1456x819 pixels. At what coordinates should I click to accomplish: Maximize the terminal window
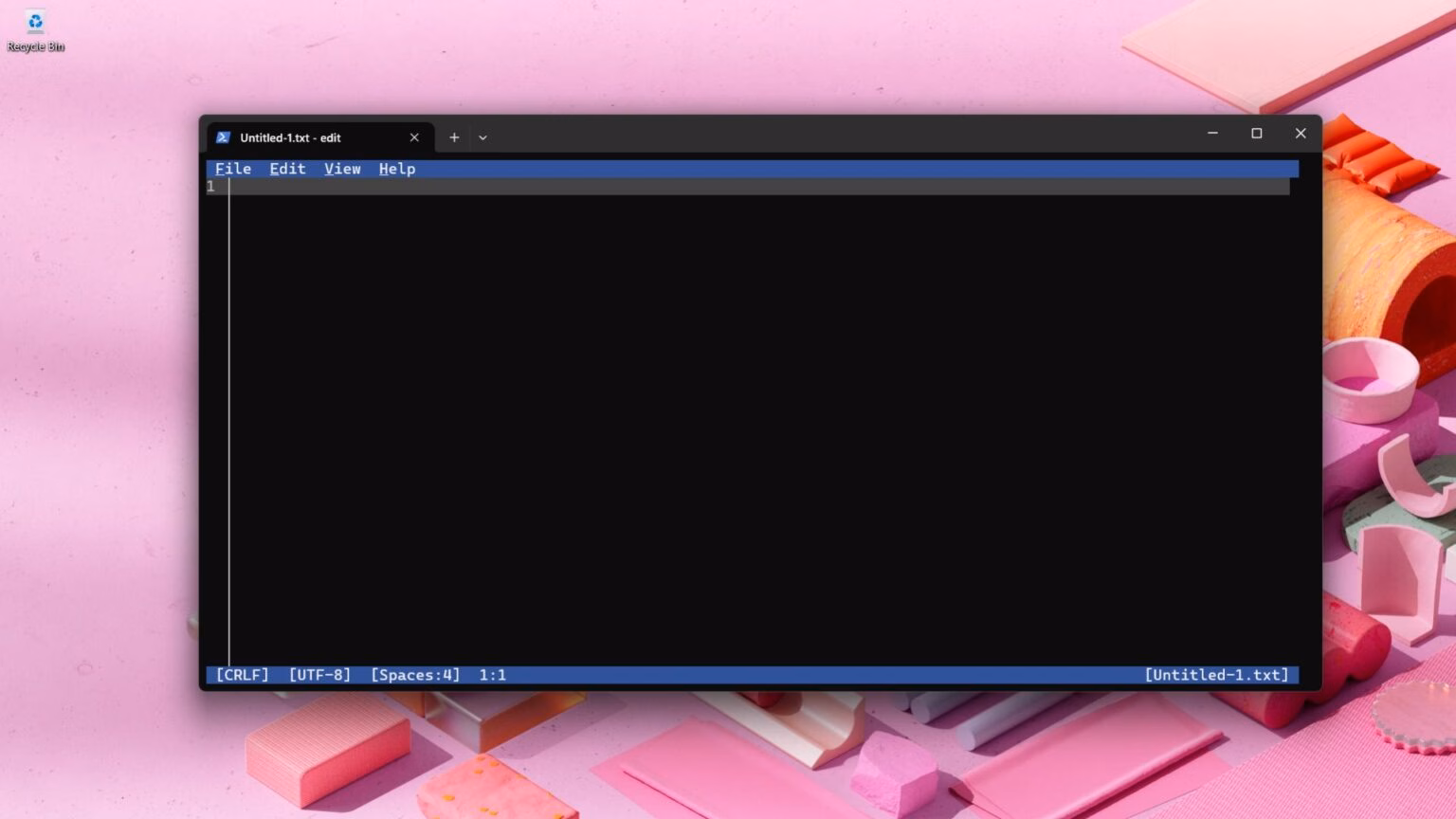click(x=1256, y=134)
